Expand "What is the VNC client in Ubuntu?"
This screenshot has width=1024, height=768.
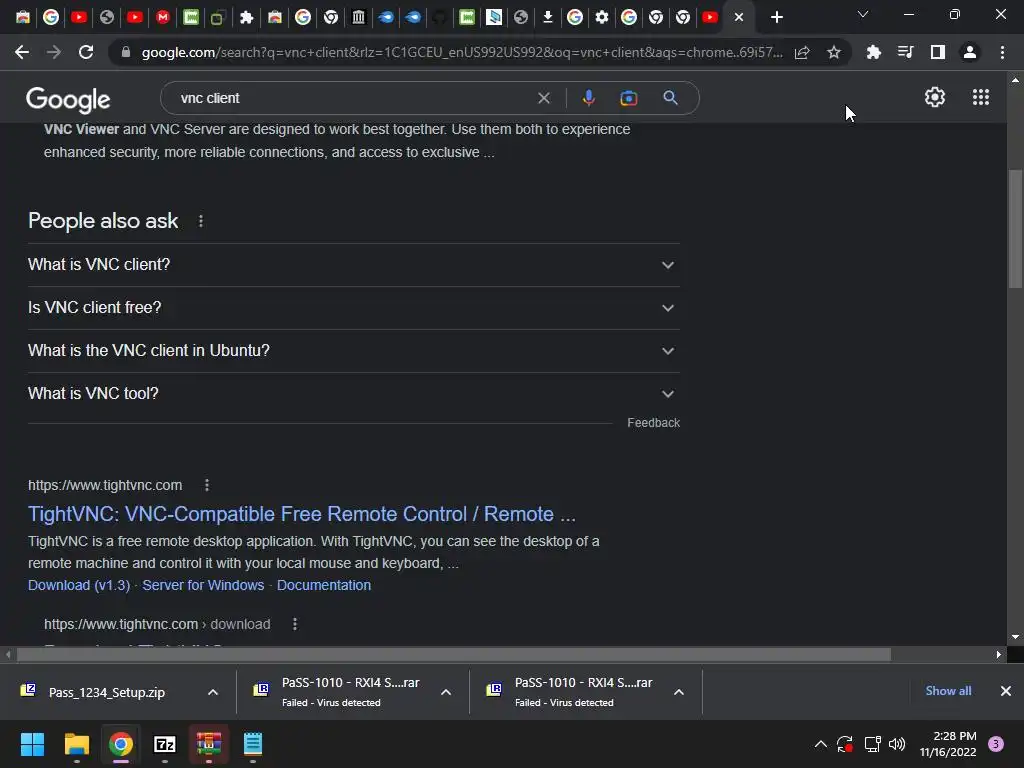point(353,351)
